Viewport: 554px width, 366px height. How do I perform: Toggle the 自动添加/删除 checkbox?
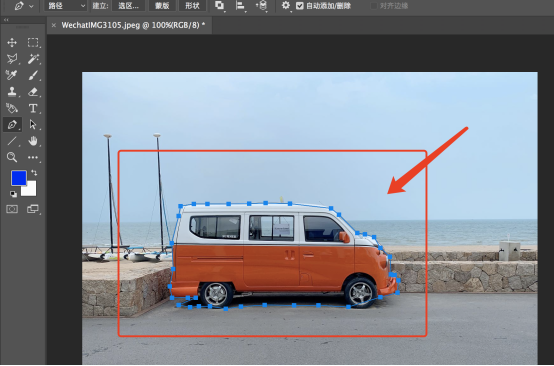click(300, 6)
